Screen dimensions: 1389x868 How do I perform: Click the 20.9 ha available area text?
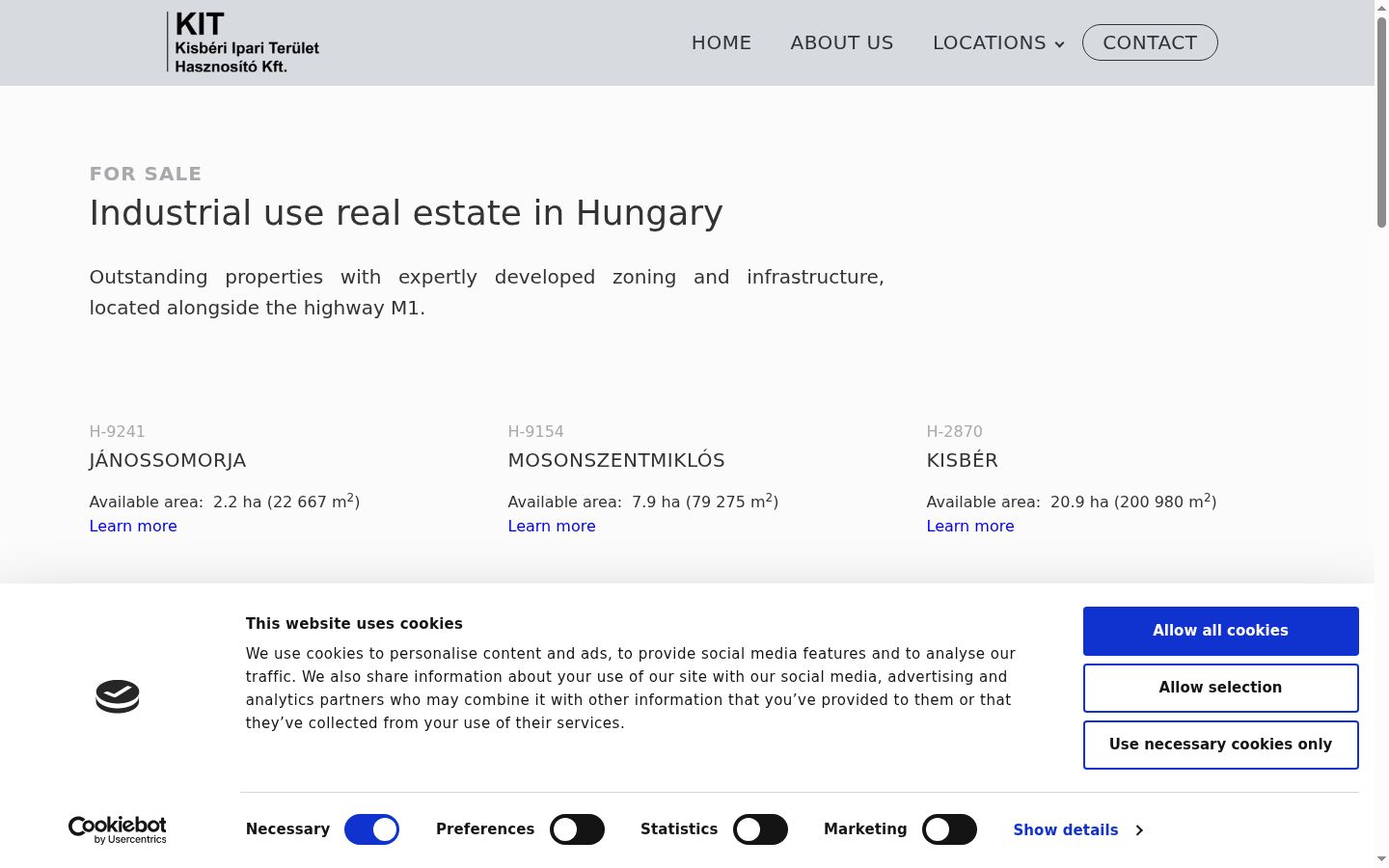point(1072,501)
